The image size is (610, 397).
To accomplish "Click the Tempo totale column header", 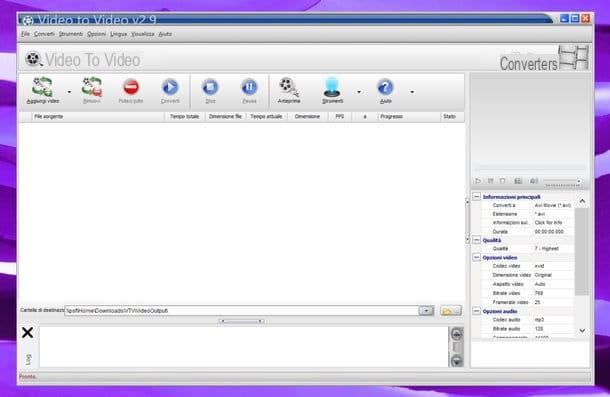I will (184, 116).
